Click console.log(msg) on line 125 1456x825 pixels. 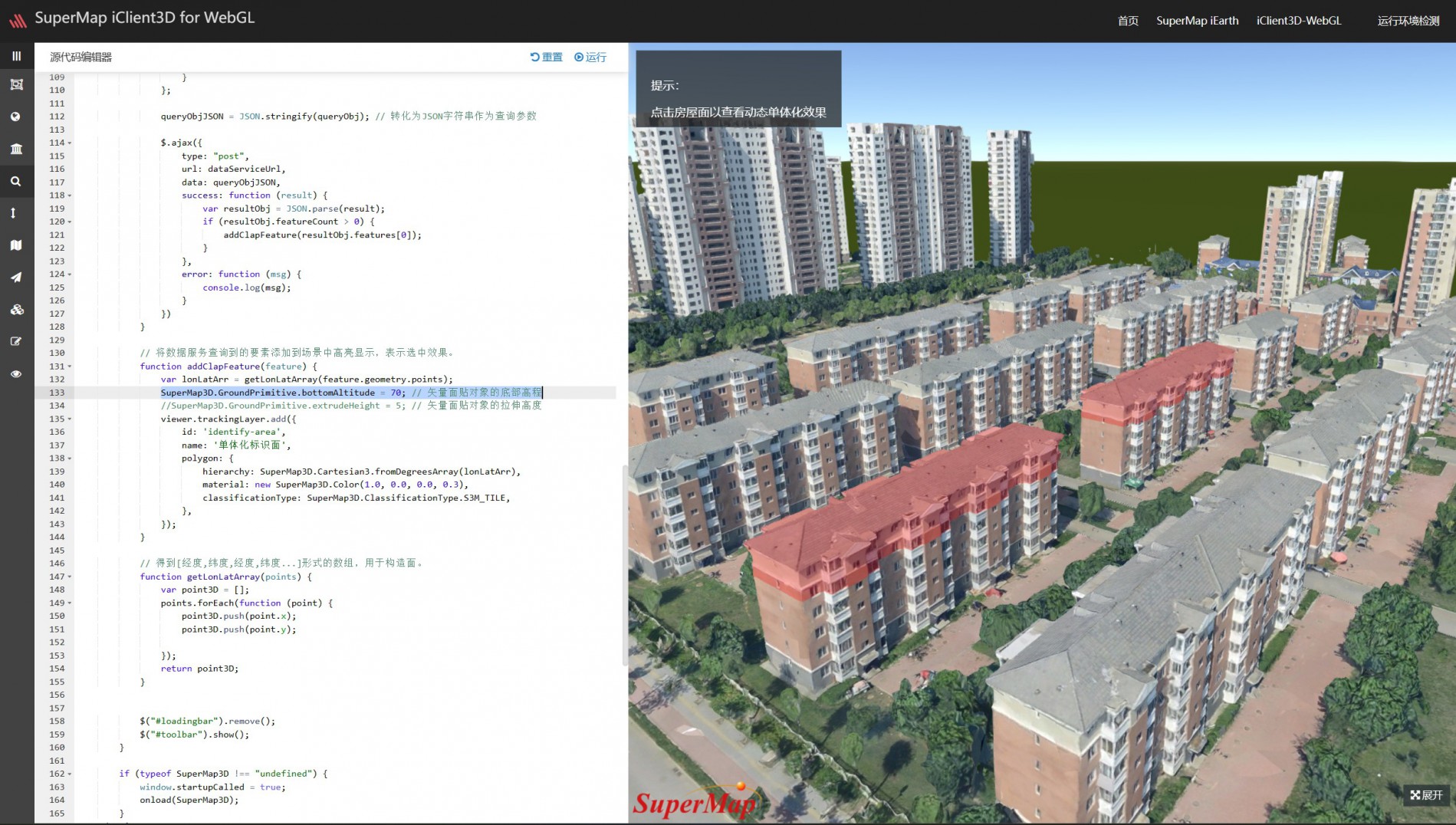pos(247,288)
